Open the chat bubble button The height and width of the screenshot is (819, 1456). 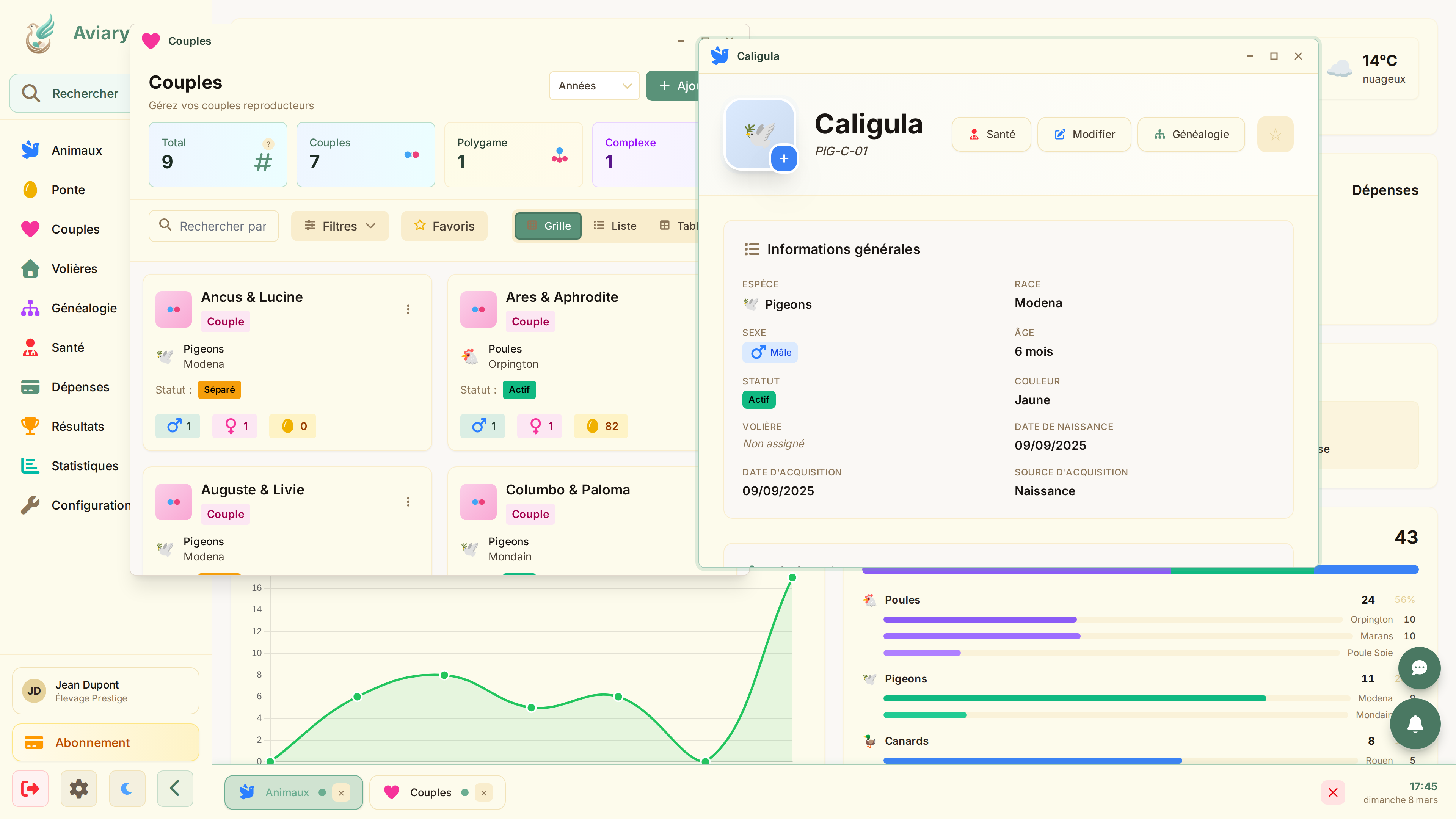1419,668
